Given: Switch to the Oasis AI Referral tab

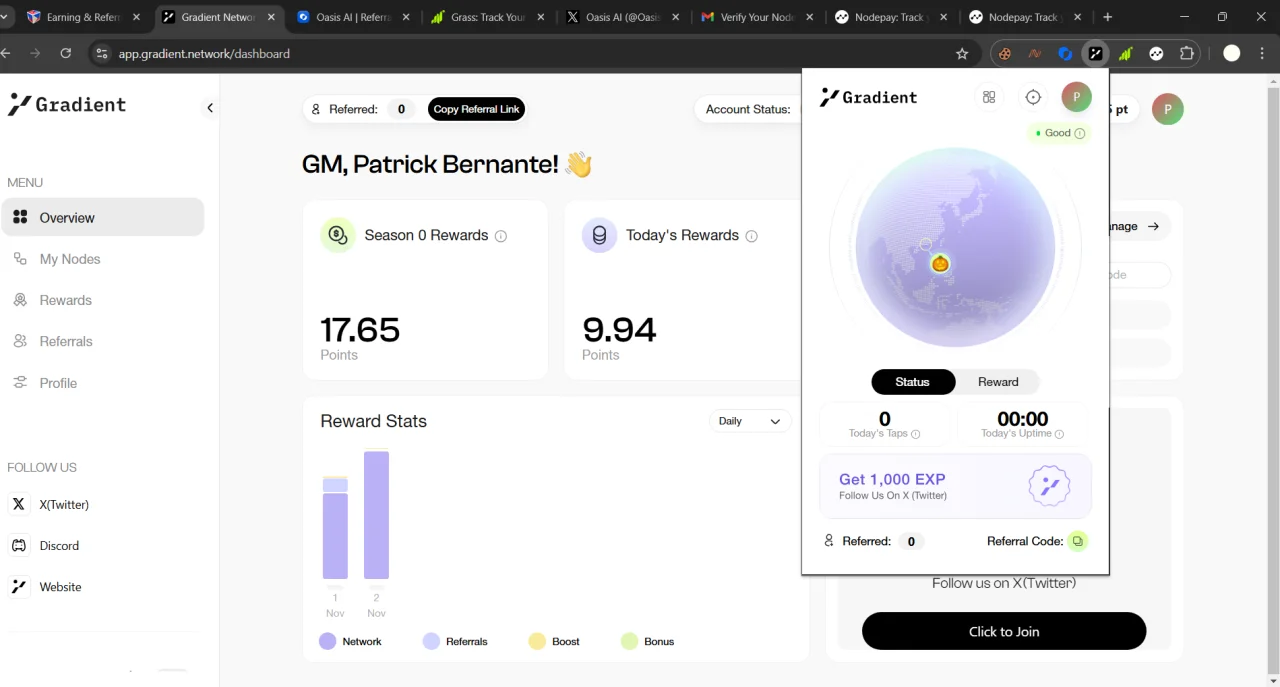Looking at the screenshot, I should pos(354,17).
